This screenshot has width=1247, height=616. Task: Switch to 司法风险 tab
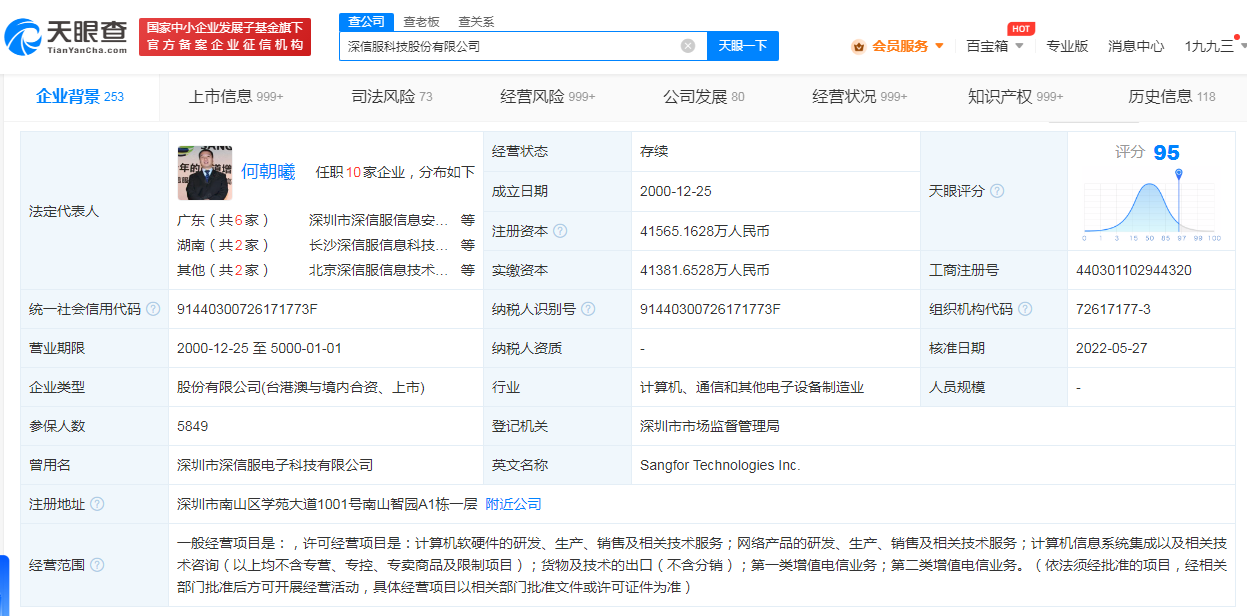coord(392,96)
